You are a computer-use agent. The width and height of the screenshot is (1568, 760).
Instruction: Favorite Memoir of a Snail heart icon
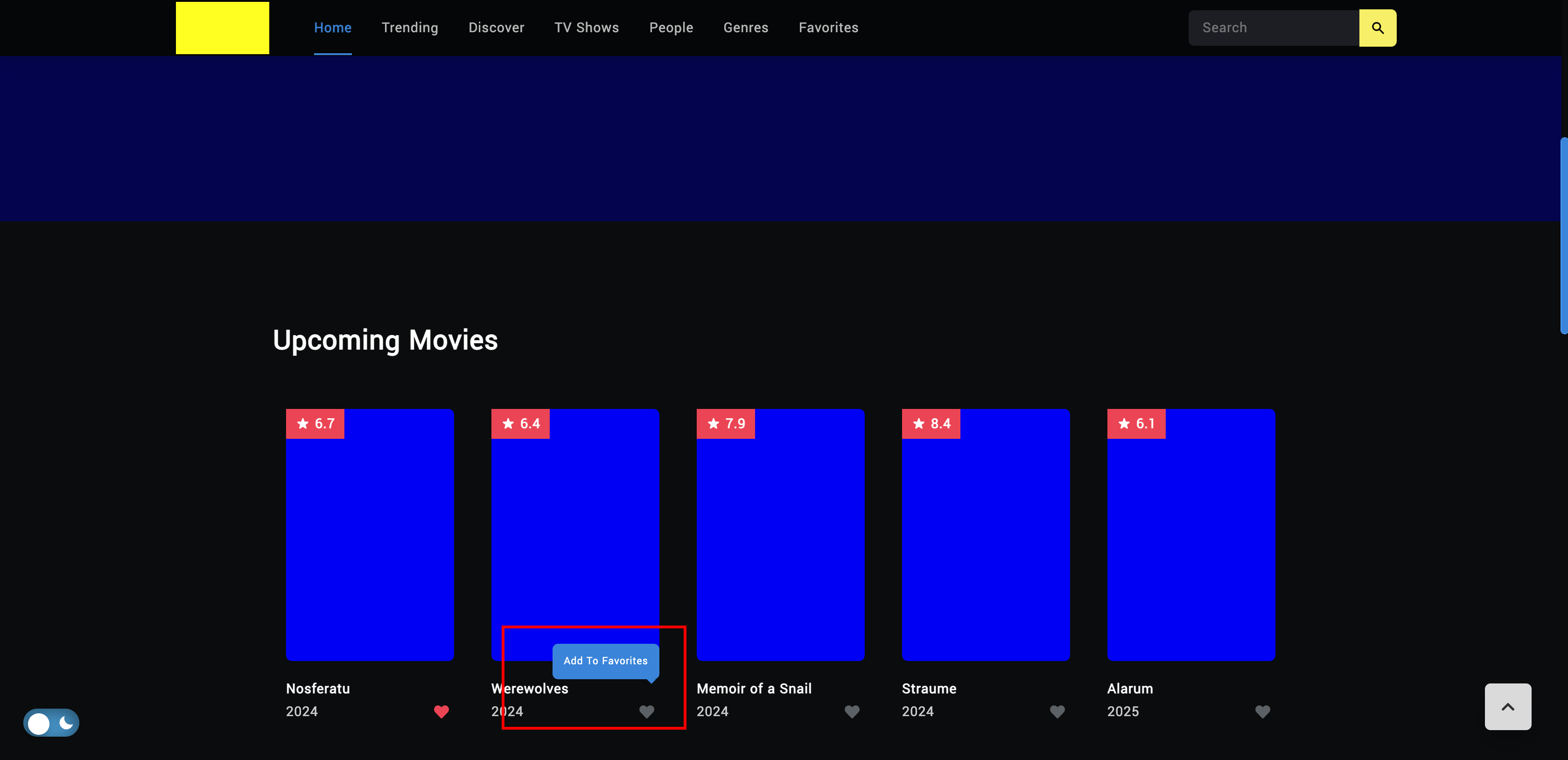(852, 711)
